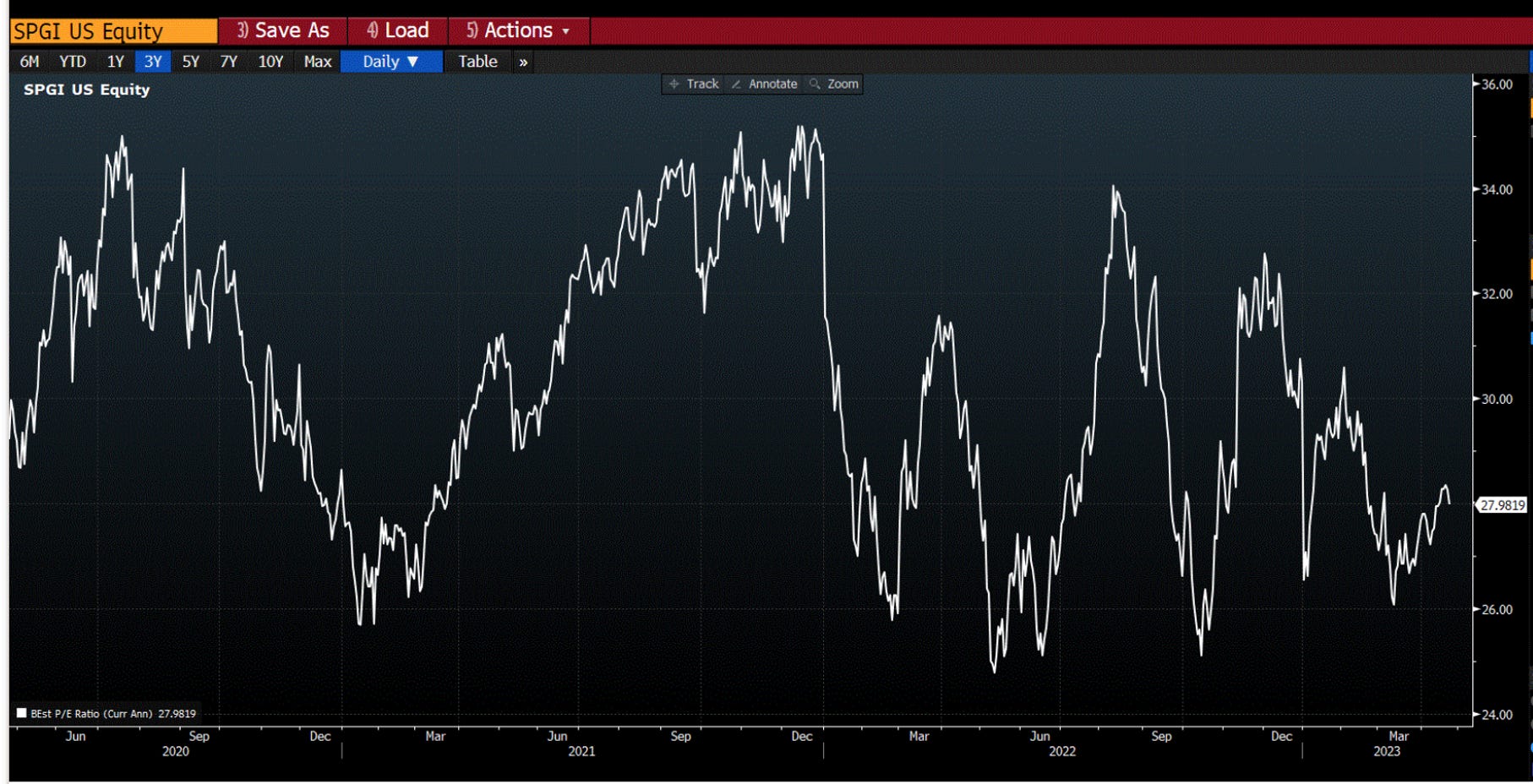Screen dimensions: 1533x784
Task: Open the Actions dropdown
Action: point(516,30)
